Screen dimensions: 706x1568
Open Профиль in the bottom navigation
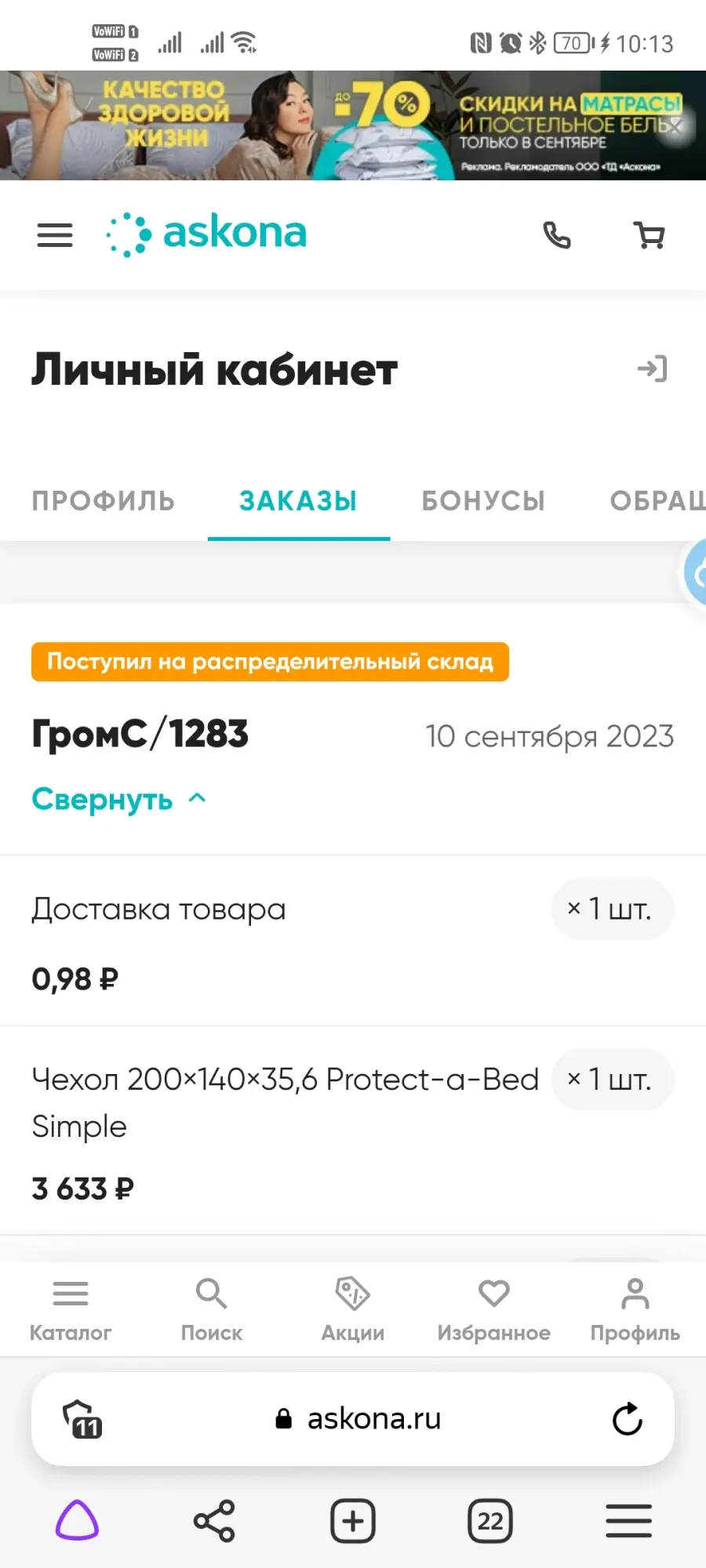click(x=635, y=1310)
